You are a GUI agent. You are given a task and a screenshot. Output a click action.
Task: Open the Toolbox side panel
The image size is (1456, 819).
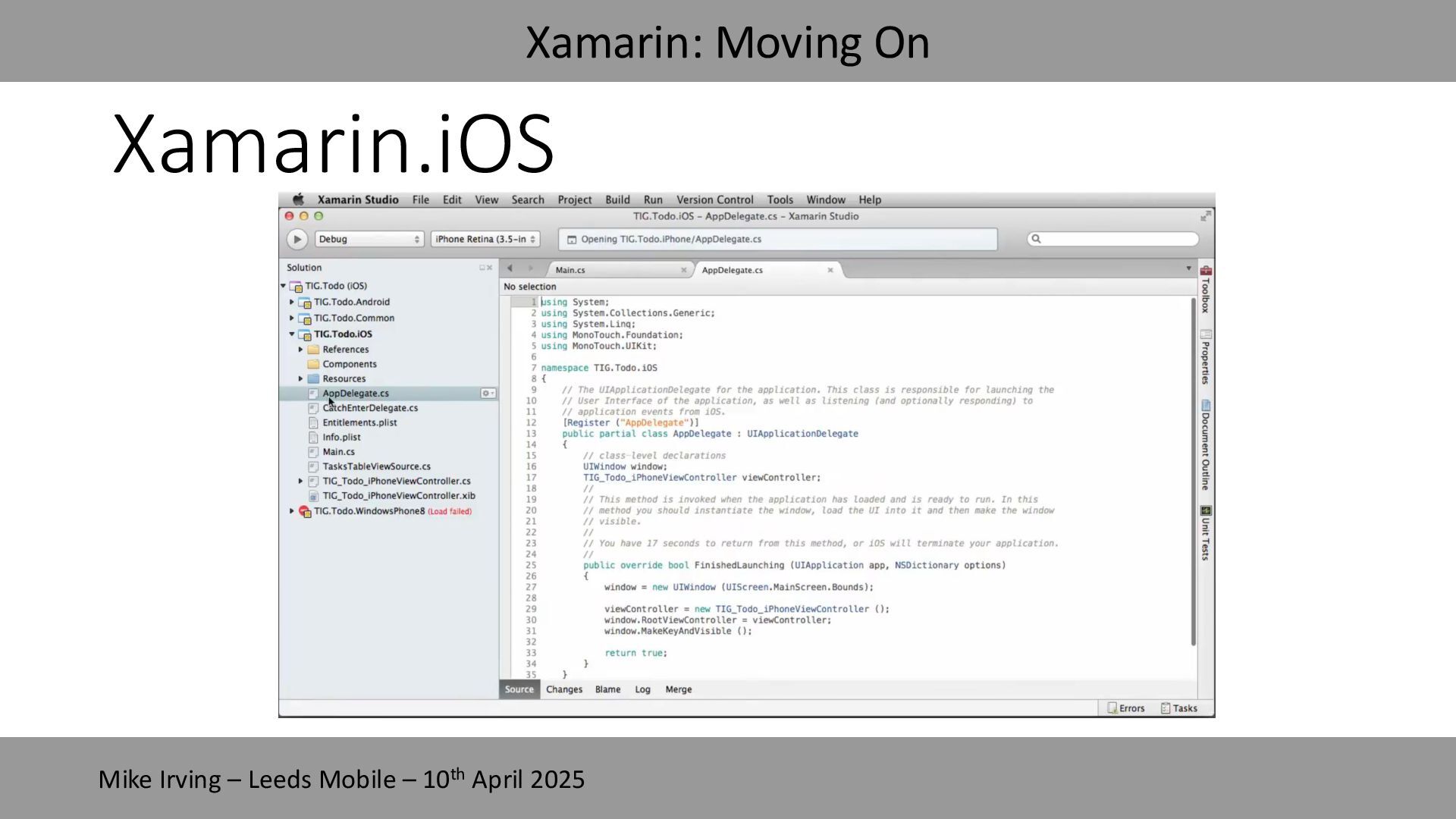(x=1206, y=289)
